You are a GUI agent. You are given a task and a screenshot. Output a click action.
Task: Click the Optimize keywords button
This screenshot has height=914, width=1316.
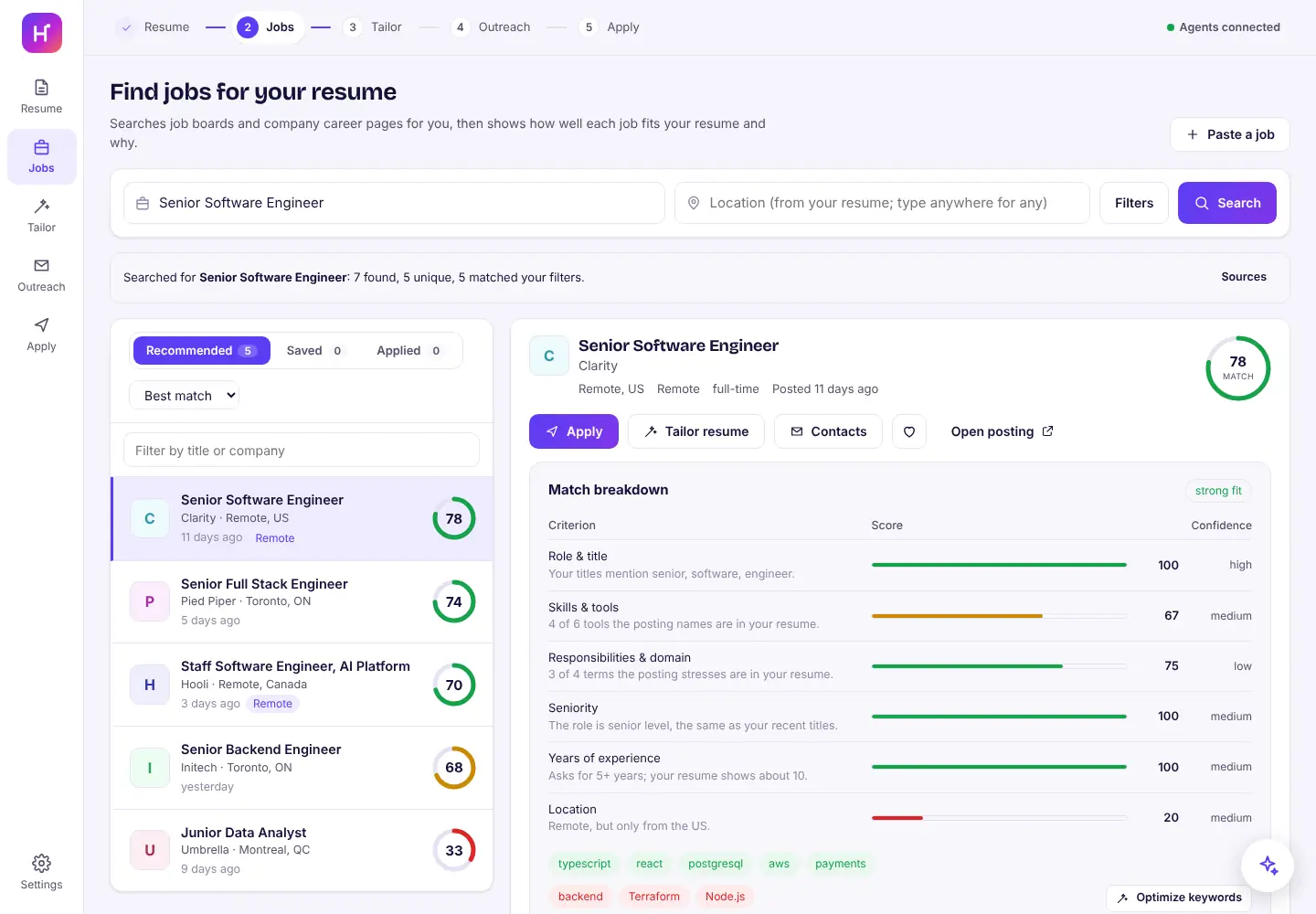[x=1179, y=898]
